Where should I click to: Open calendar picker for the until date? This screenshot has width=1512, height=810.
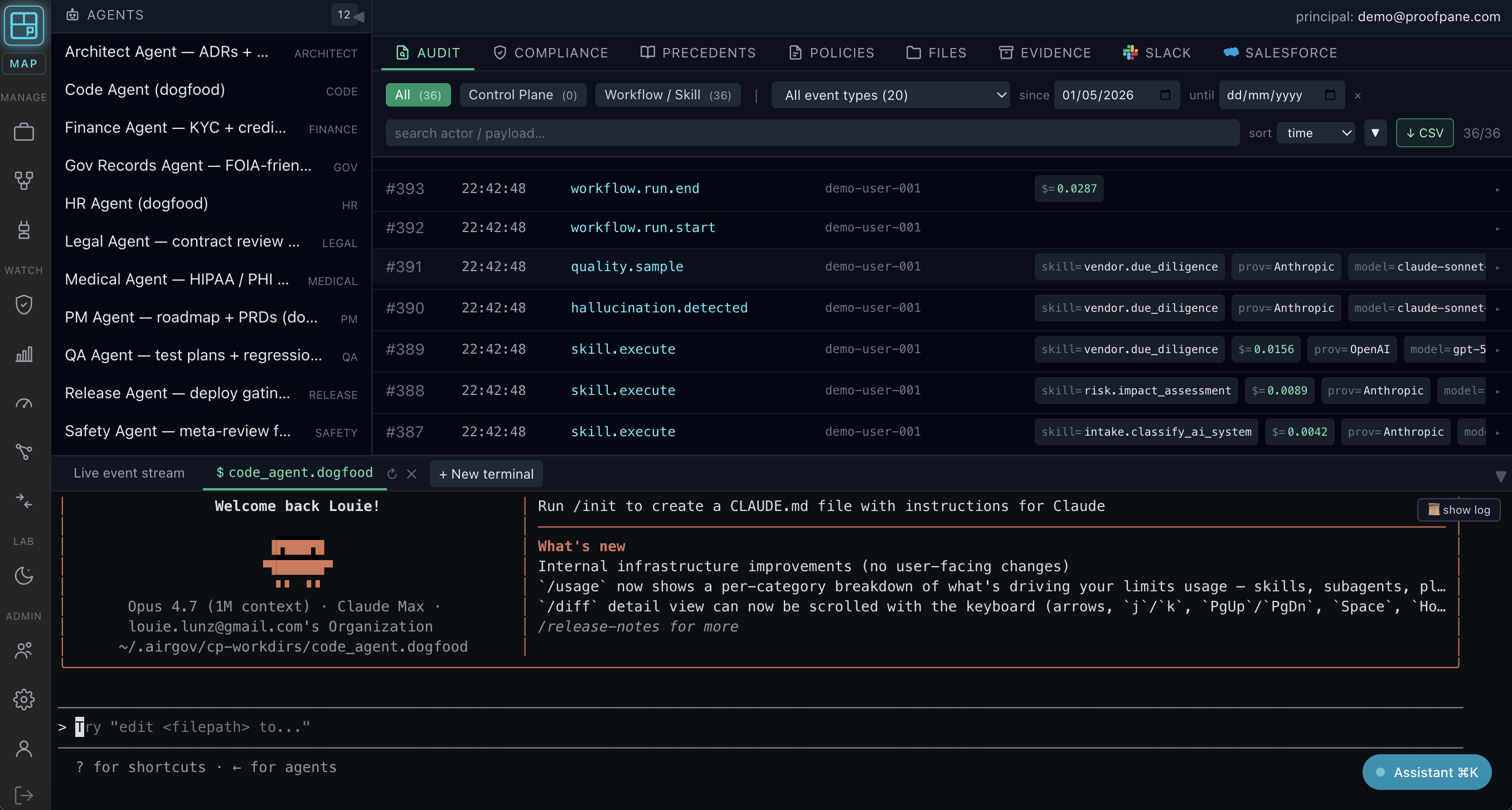pos(1330,95)
